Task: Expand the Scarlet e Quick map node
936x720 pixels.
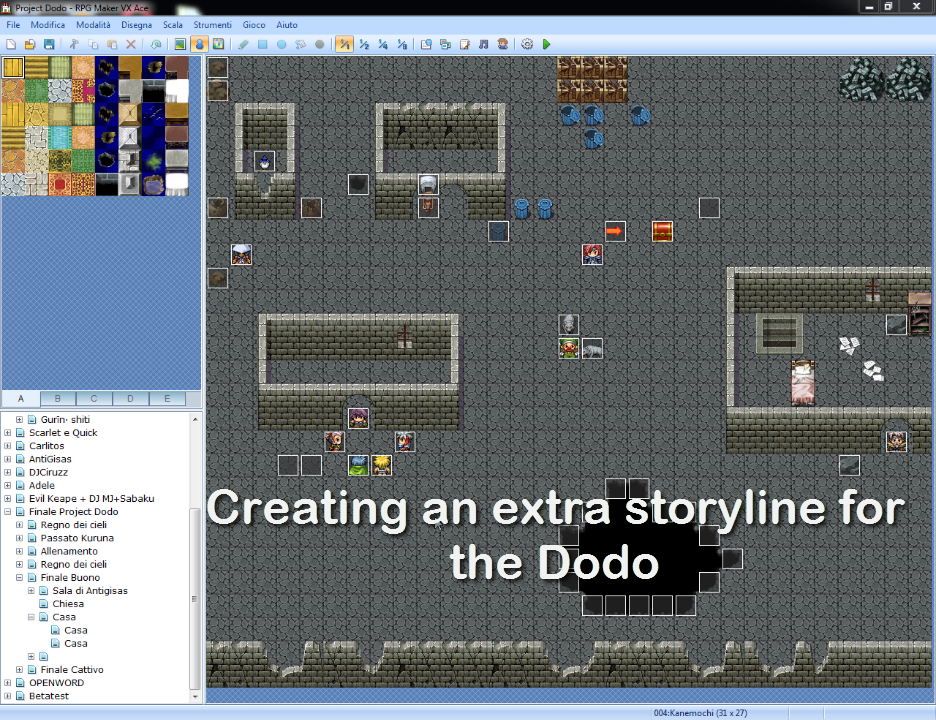Action: tap(8, 433)
